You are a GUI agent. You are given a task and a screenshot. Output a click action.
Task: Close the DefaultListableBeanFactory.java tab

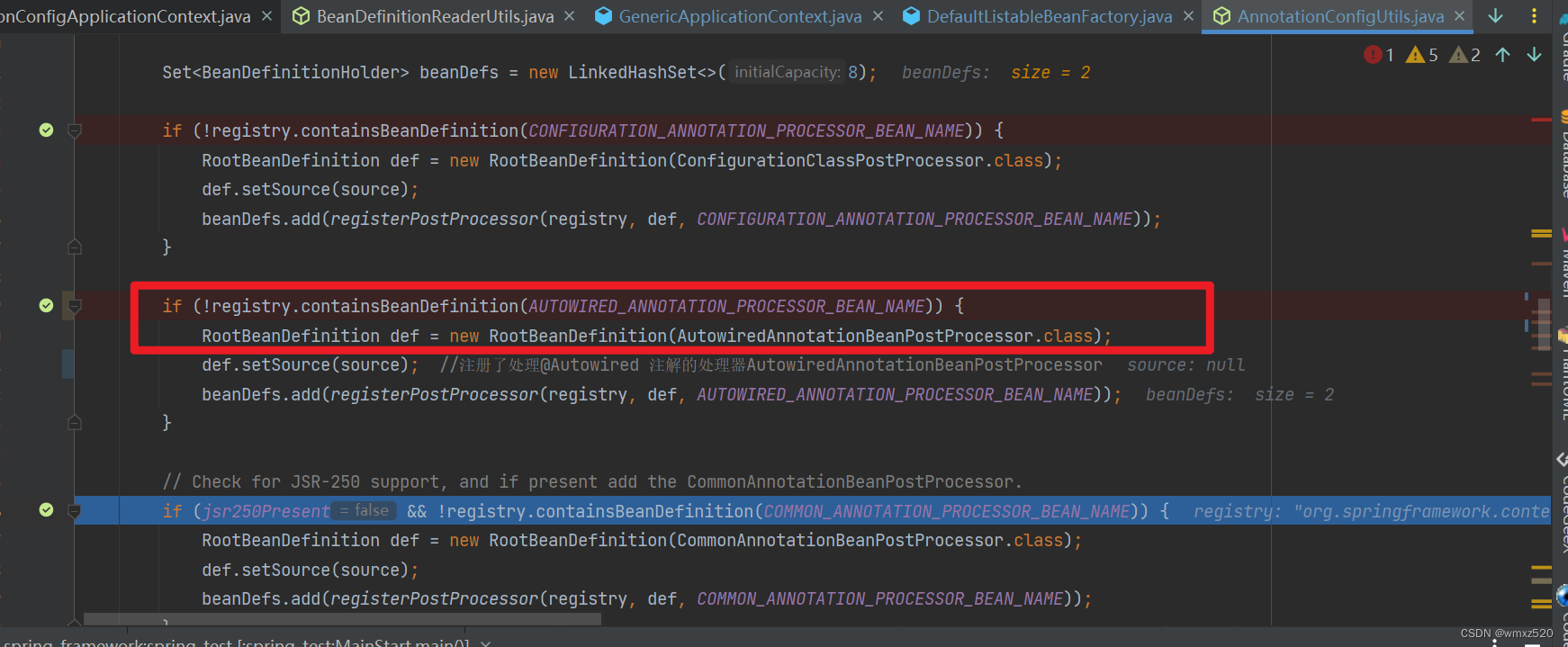tap(1188, 16)
